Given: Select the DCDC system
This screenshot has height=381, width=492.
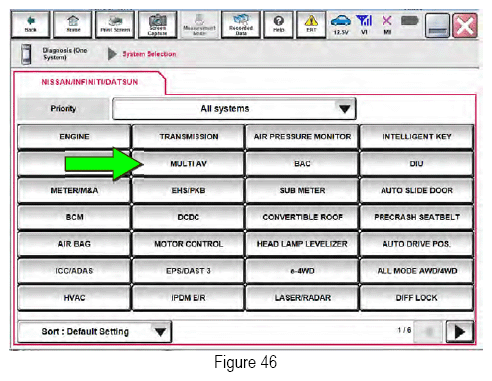Looking at the screenshot, I should (x=188, y=217).
